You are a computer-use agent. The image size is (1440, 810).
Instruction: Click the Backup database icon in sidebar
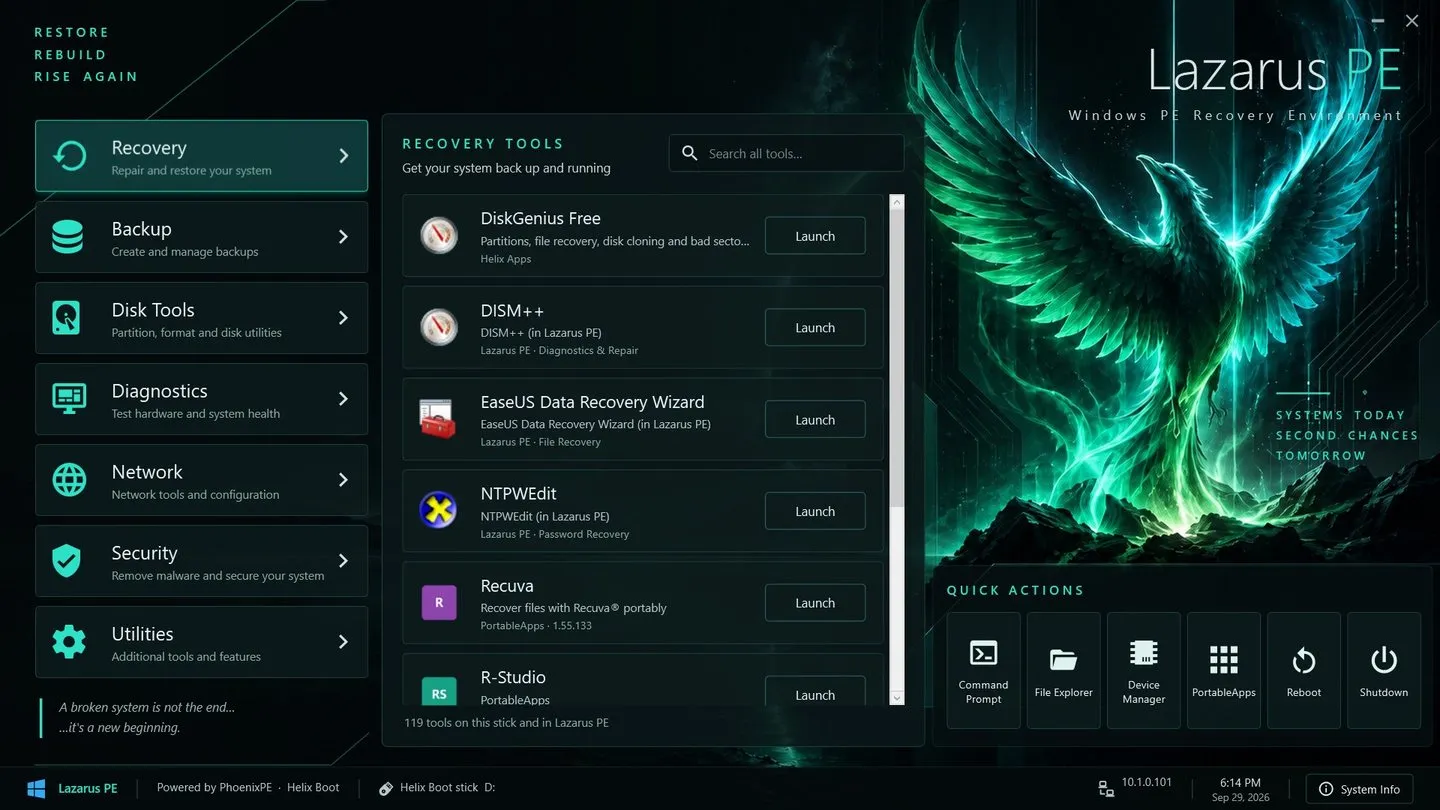pyautogui.click(x=68, y=237)
